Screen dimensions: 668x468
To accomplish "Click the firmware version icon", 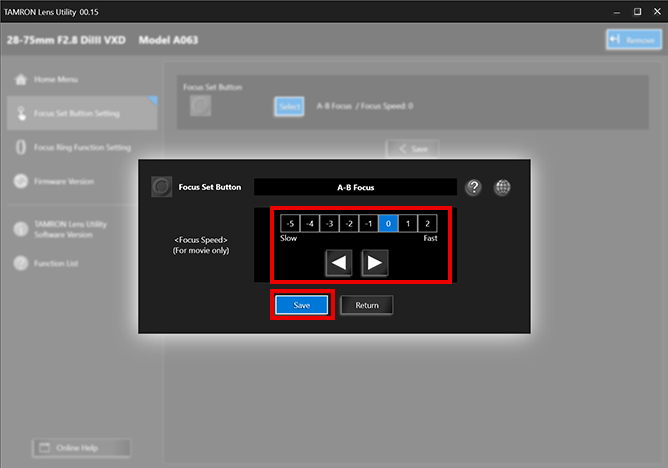I will tap(20, 181).
